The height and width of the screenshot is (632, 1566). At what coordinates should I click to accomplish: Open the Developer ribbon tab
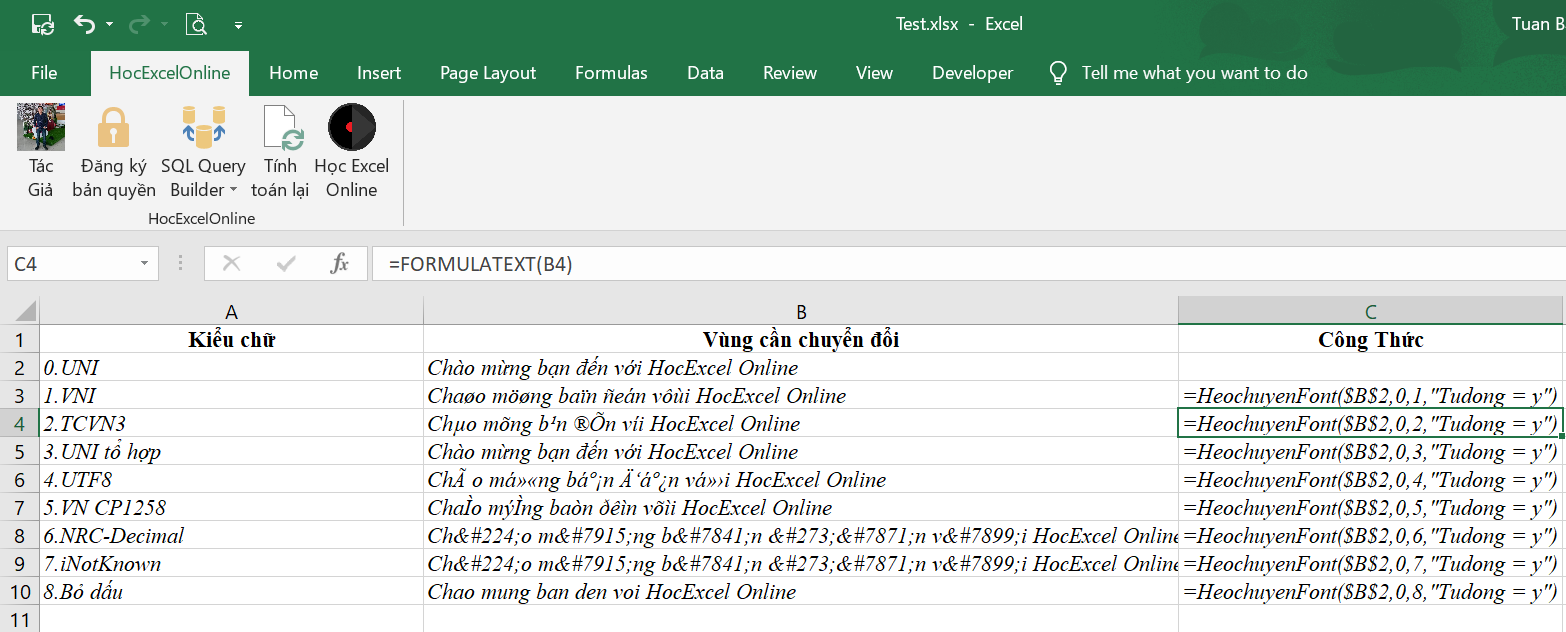972,72
